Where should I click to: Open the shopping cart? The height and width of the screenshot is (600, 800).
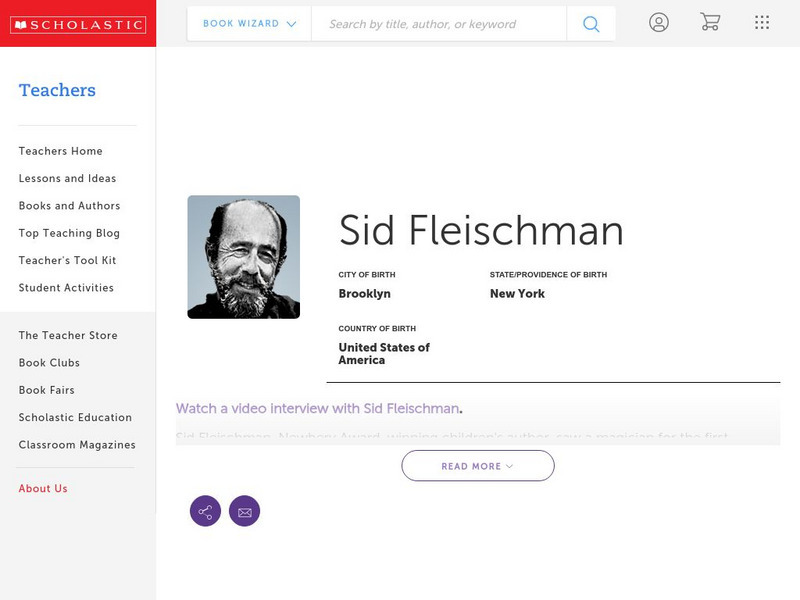pyautogui.click(x=710, y=22)
